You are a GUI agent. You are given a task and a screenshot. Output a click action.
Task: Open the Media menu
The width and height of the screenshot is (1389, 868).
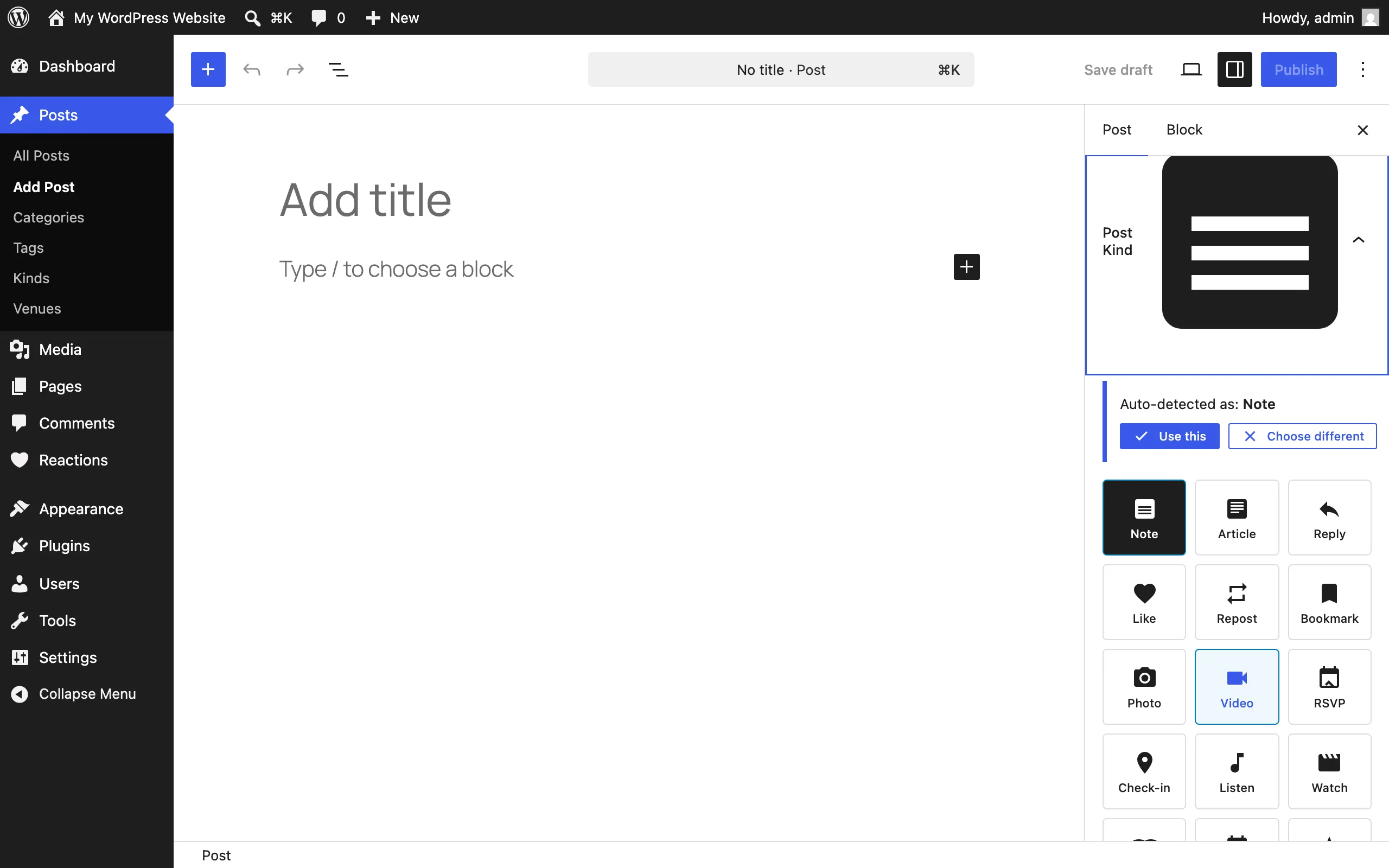point(87,349)
